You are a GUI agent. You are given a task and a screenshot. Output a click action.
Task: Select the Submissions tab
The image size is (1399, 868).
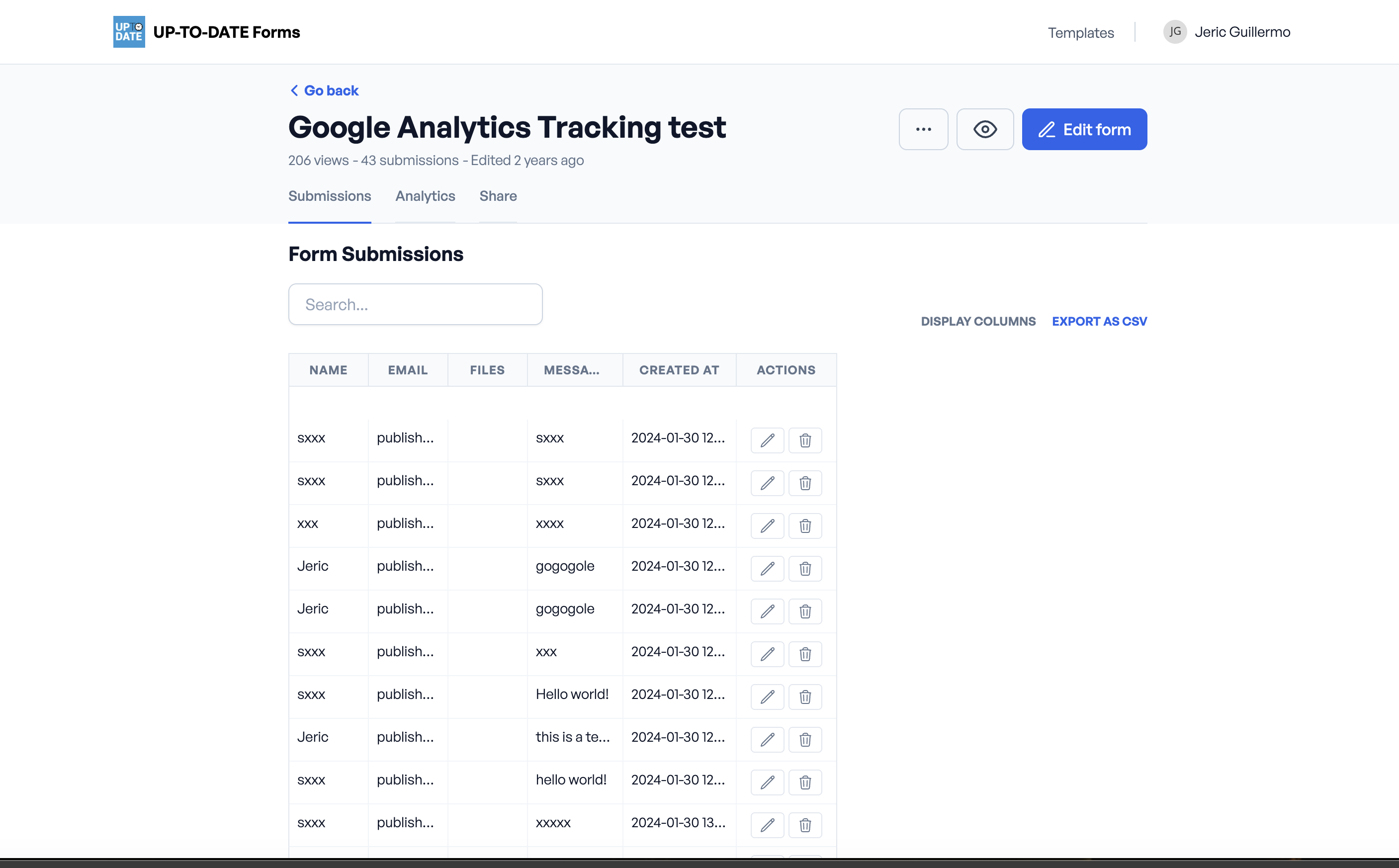[x=330, y=196]
